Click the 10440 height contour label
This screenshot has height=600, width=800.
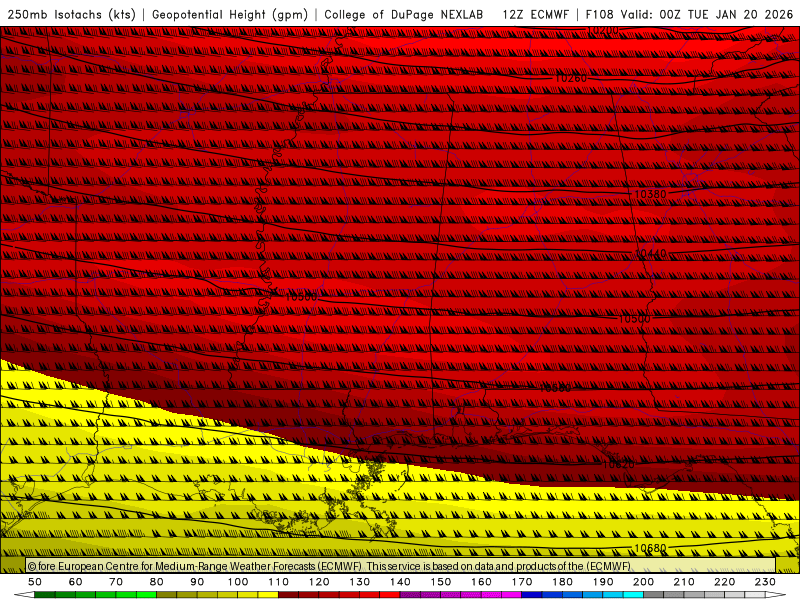[x=651, y=253]
